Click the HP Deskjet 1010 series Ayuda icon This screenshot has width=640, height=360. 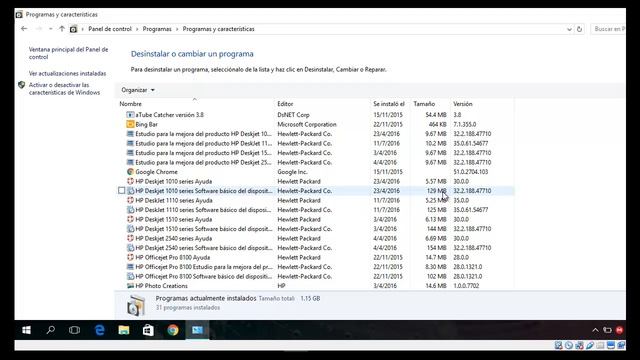(x=130, y=181)
